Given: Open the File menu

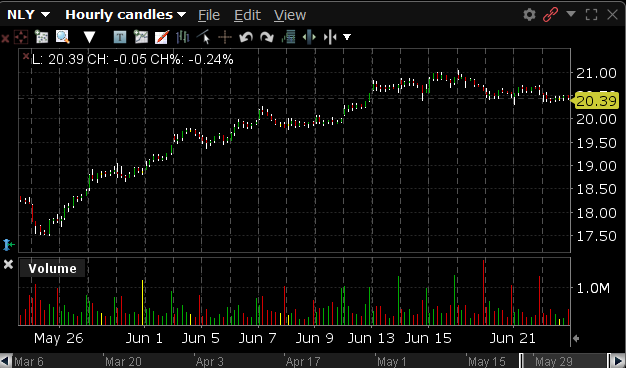Looking at the screenshot, I should pyautogui.click(x=209, y=15).
